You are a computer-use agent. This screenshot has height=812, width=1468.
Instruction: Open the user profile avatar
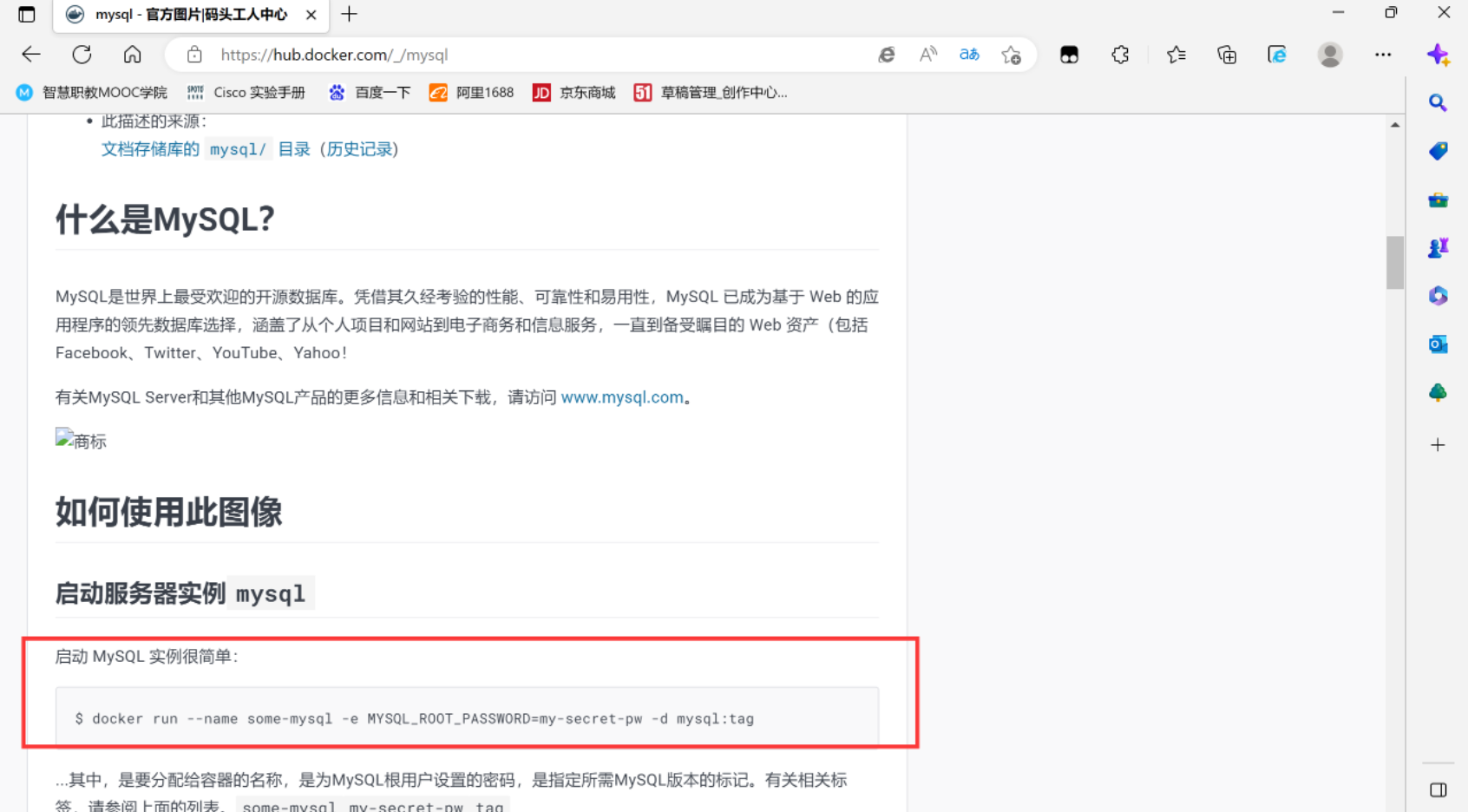(x=1330, y=55)
